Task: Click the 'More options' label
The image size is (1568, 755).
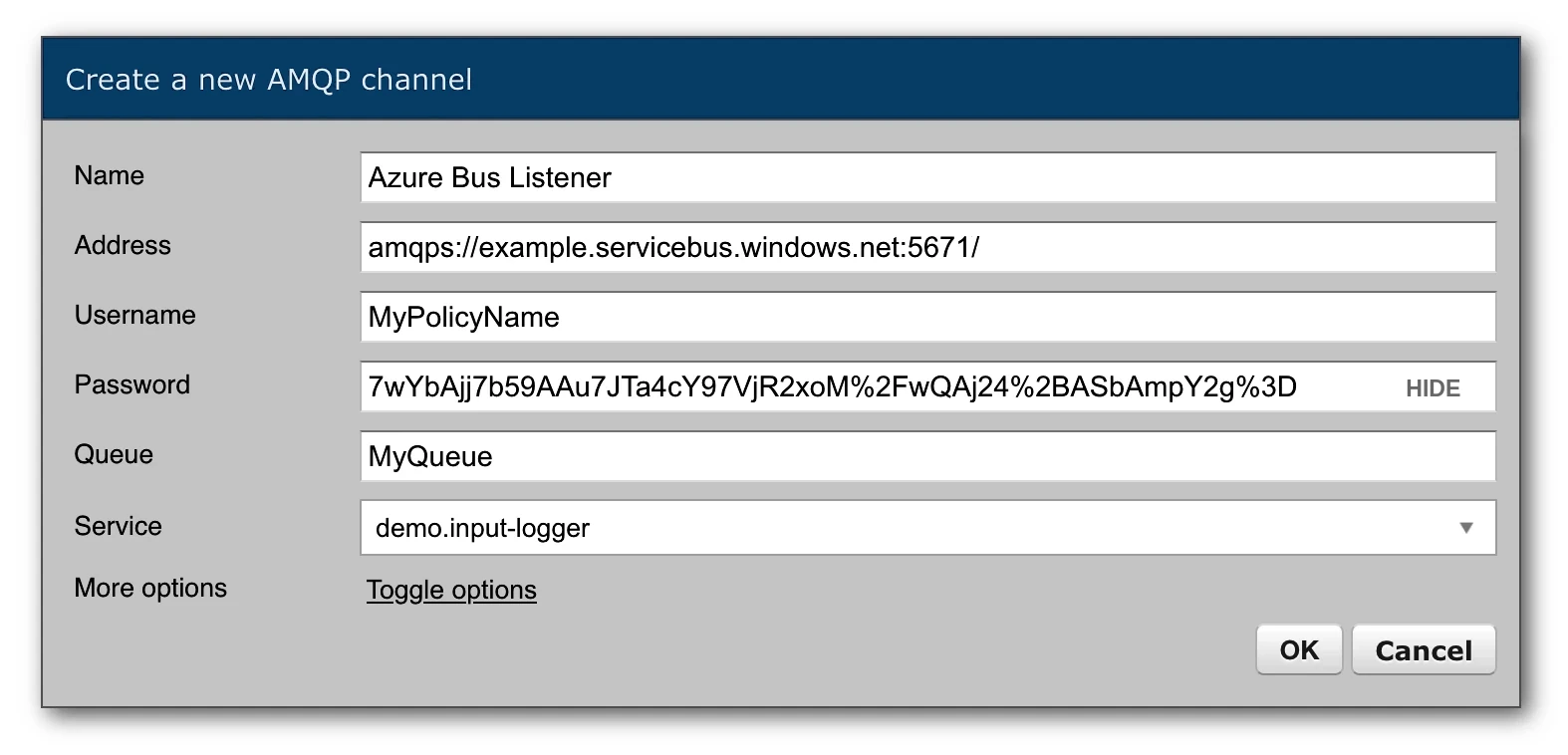Action: (150, 589)
